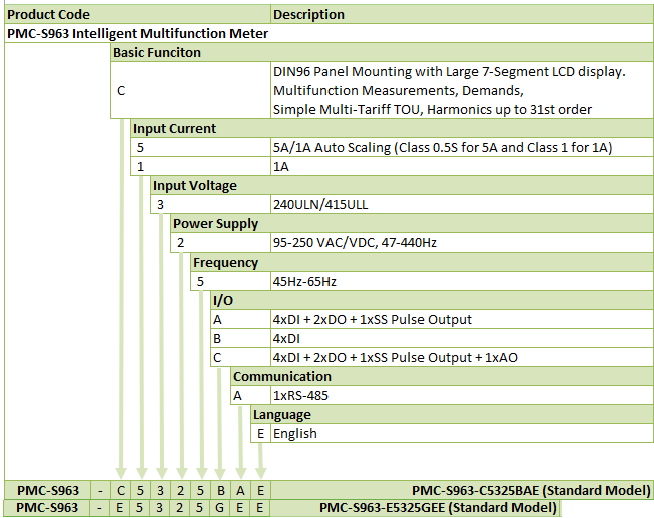Select '5A/1A Auto Scaling' description cell
Screen dimensions: 654x518
coord(462,148)
